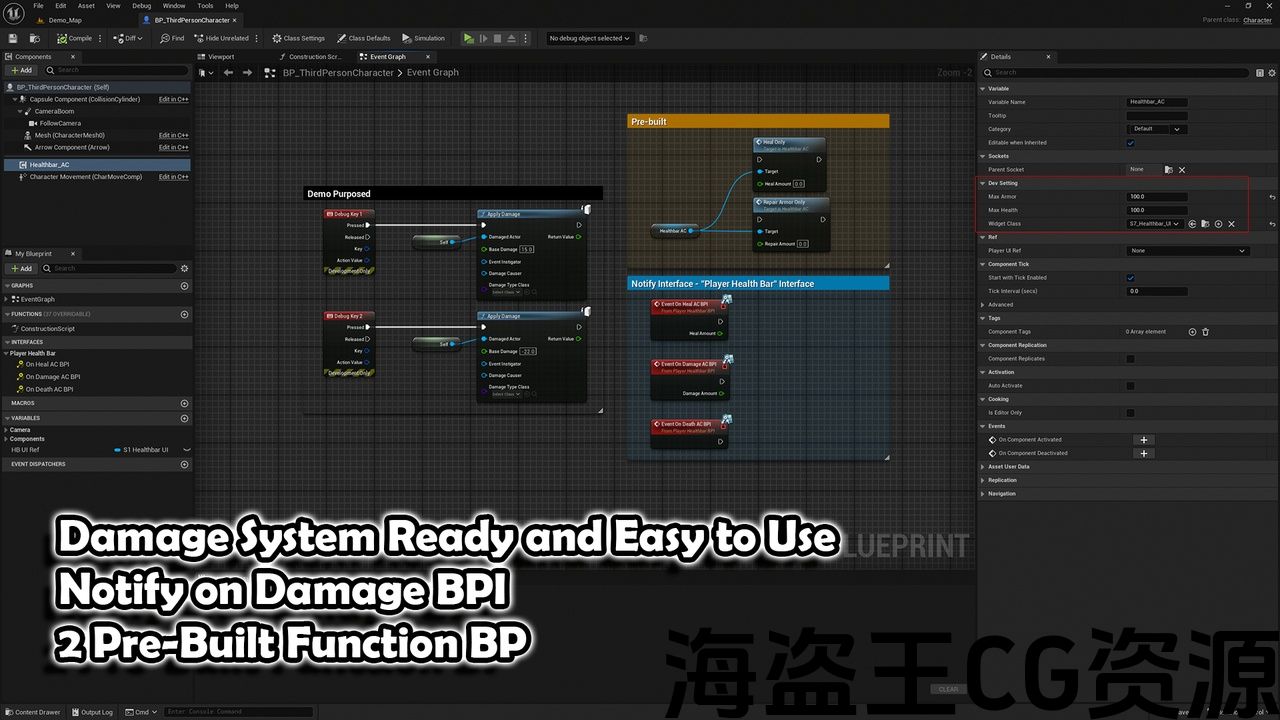Click the Compile blueprint icon
This screenshot has width=1280, height=720.
[62, 38]
